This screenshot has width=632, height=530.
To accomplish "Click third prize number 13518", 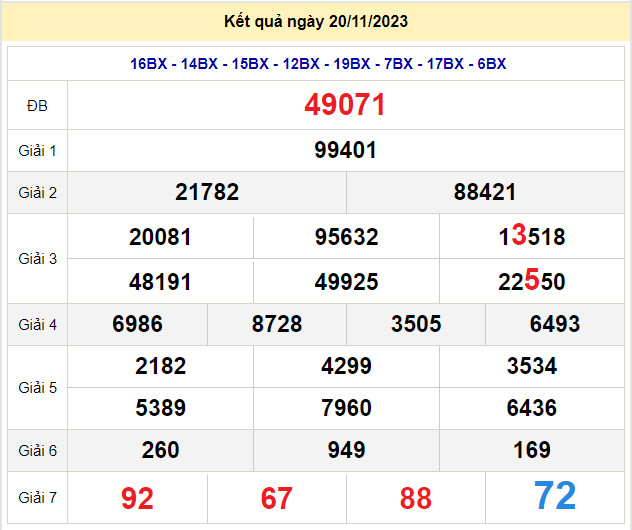I will point(532,235).
